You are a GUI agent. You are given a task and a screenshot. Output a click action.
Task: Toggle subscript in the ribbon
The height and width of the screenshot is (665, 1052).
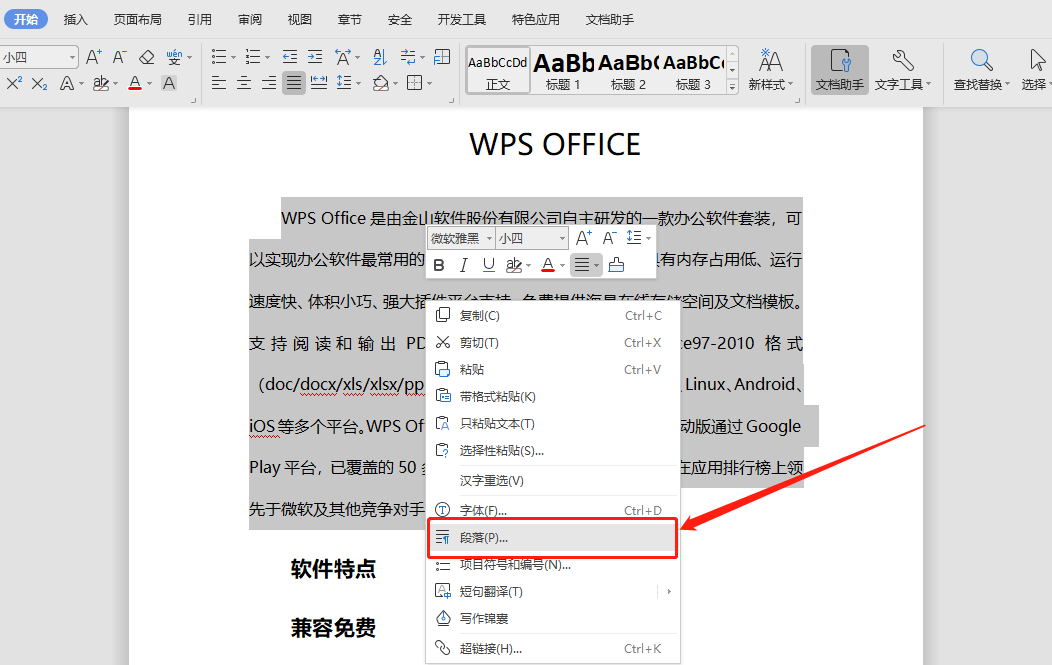(x=40, y=83)
